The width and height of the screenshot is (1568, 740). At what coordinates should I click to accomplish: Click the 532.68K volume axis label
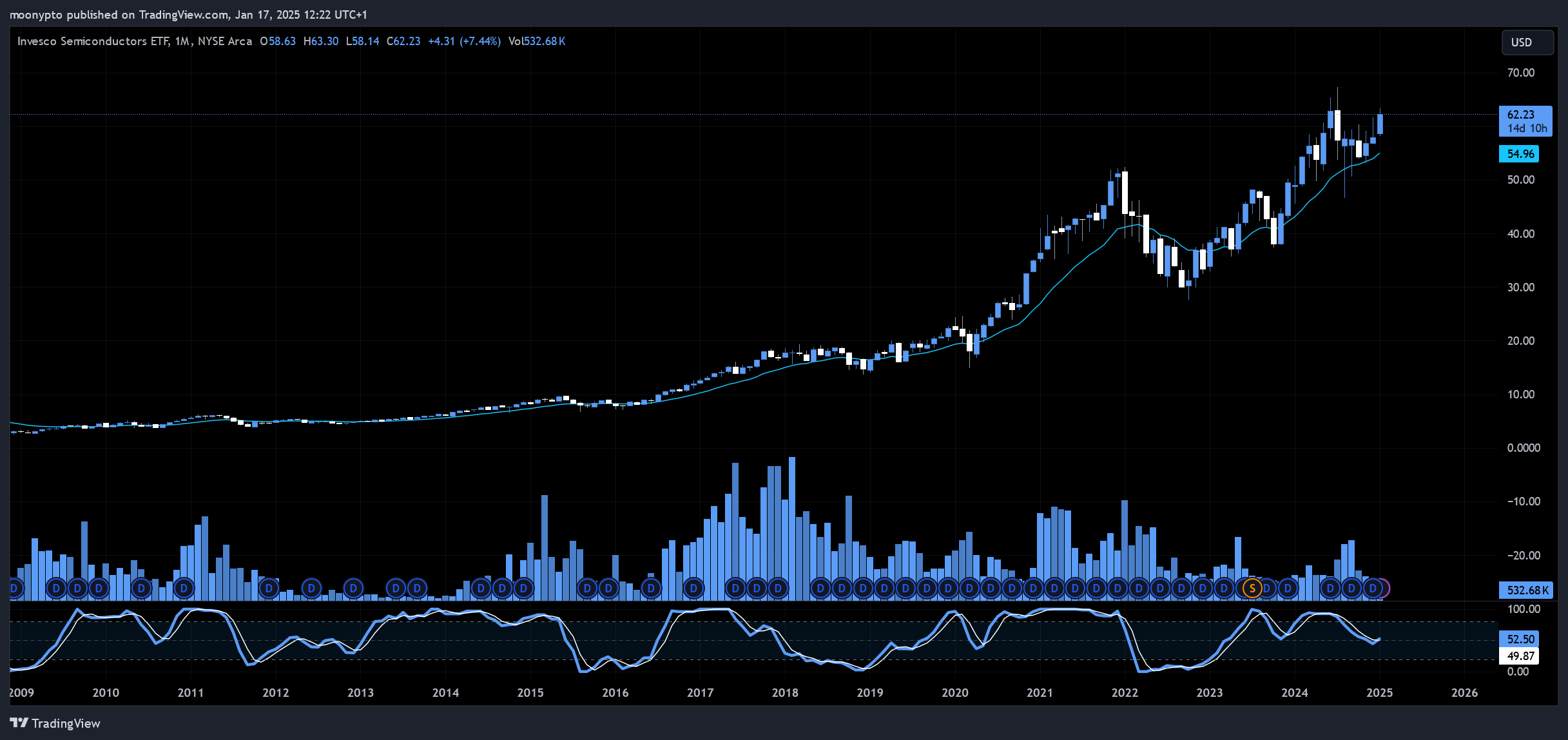tap(1525, 590)
